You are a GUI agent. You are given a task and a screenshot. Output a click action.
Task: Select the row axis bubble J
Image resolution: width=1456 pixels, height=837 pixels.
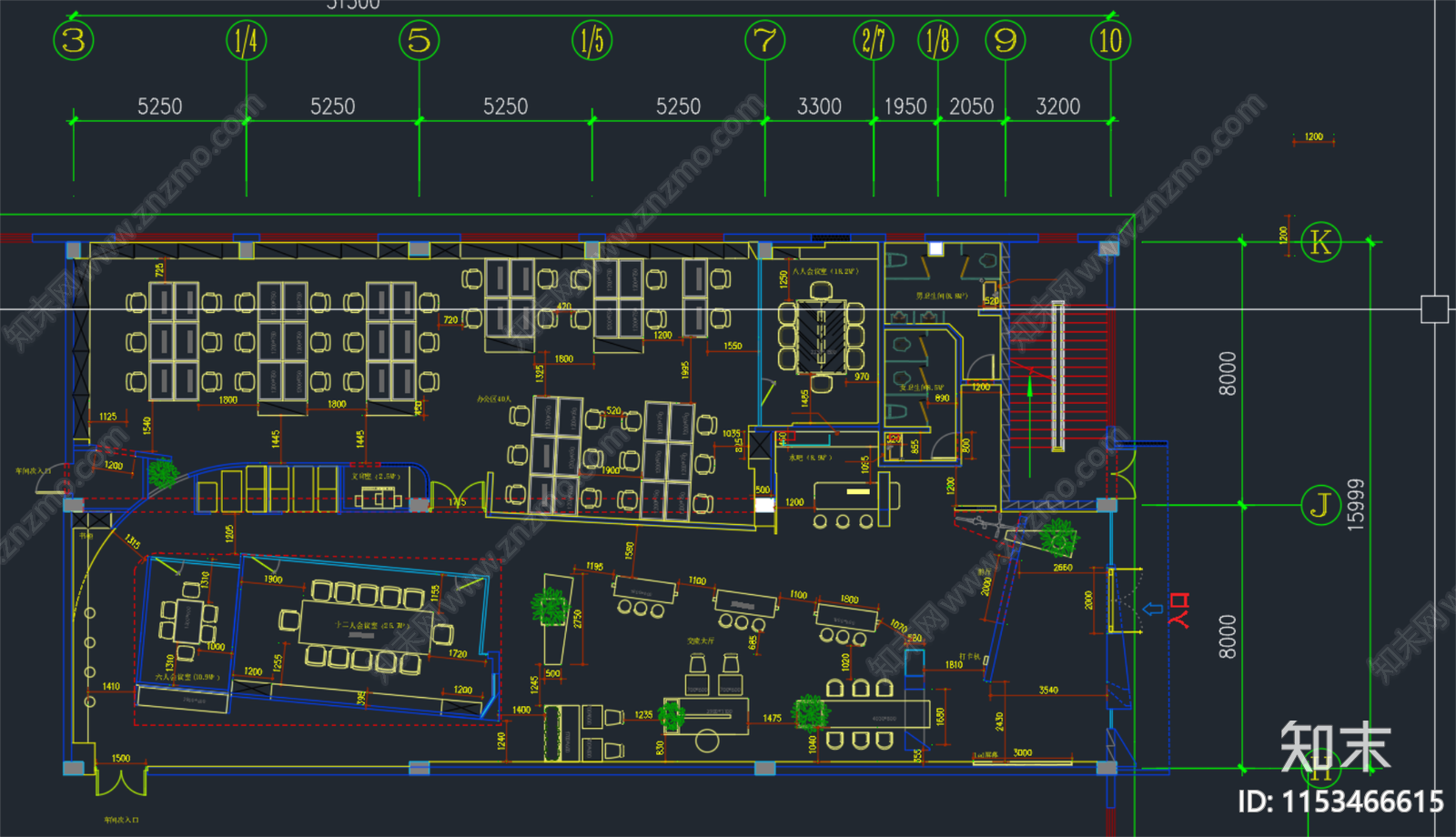click(1320, 505)
